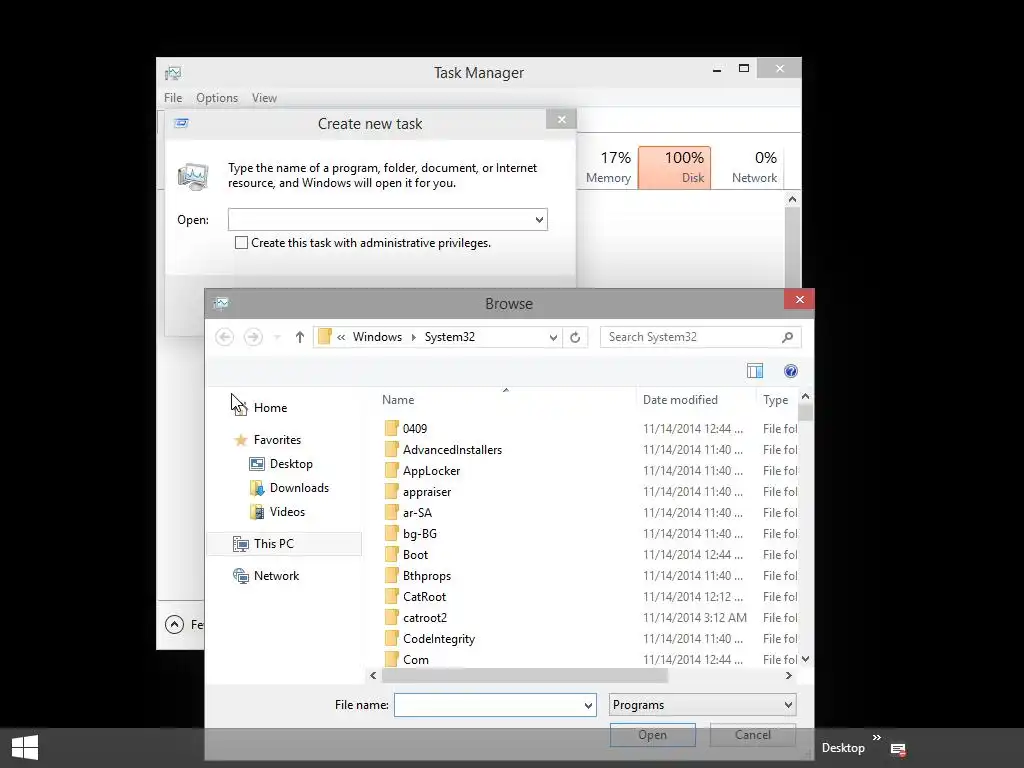The image size is (1024, 768).
Task: Click the Forward arrow in Browse dialog
Action: click(253, 337)
